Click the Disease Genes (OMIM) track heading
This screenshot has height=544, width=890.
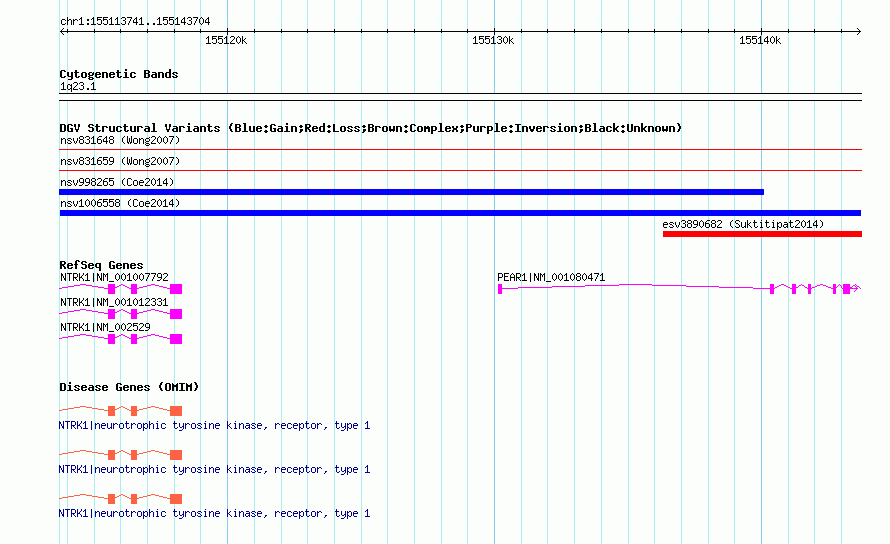pyautogui.click(x=129, y=387)
